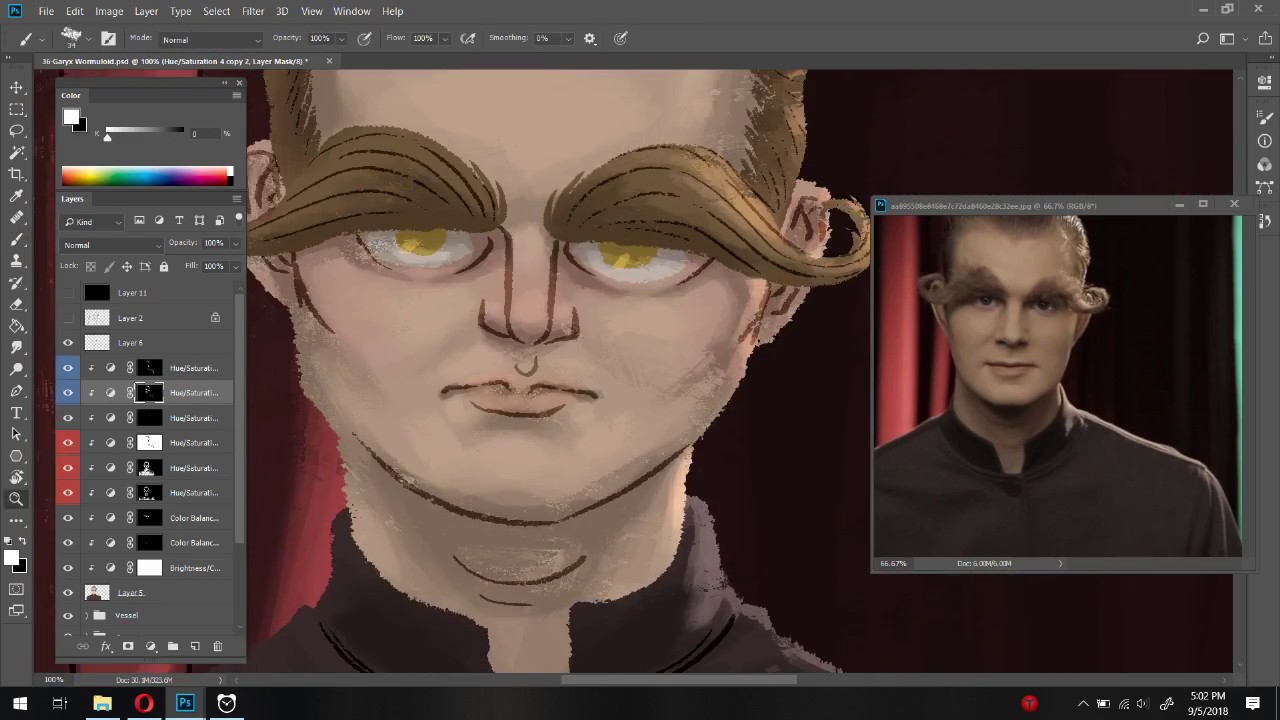Select the Polygon shape tool
This screenshot has height=720, width=1280.
(17, 456)
